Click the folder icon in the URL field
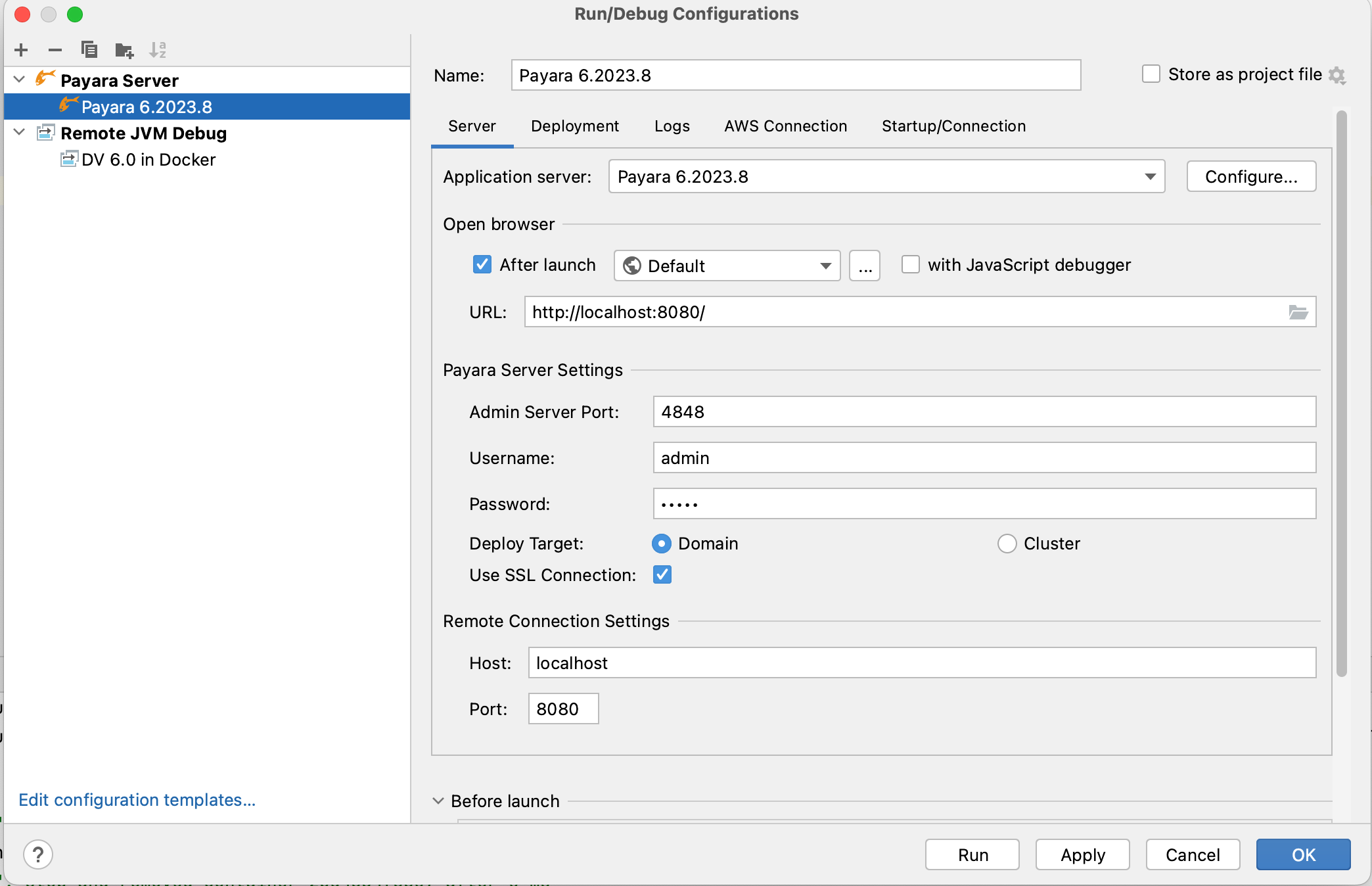The height and width of the screenshot is (886, 1372). tap(1298, 312)
